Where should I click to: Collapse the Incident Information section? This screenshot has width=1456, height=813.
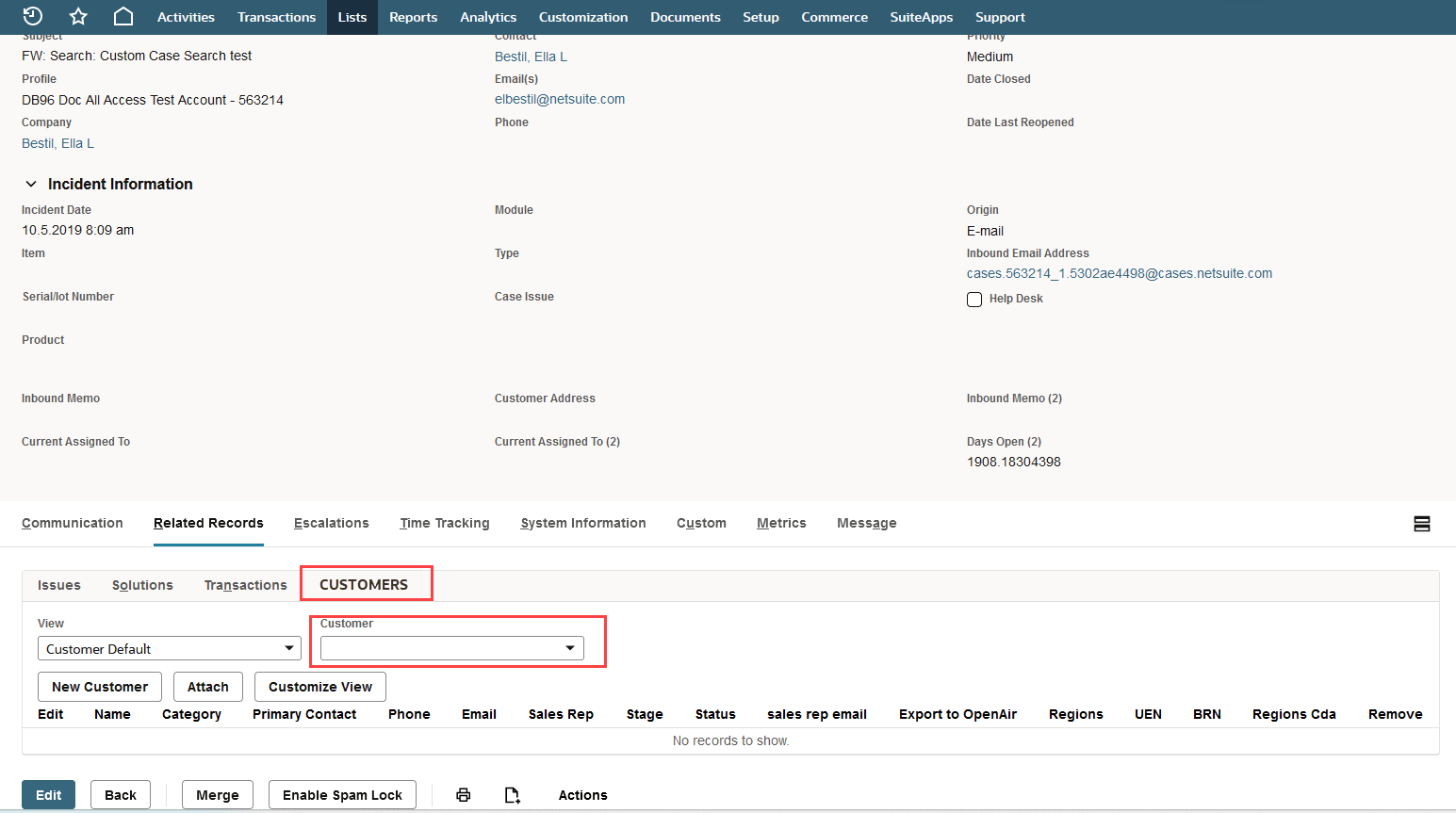(x=31, y=184)
